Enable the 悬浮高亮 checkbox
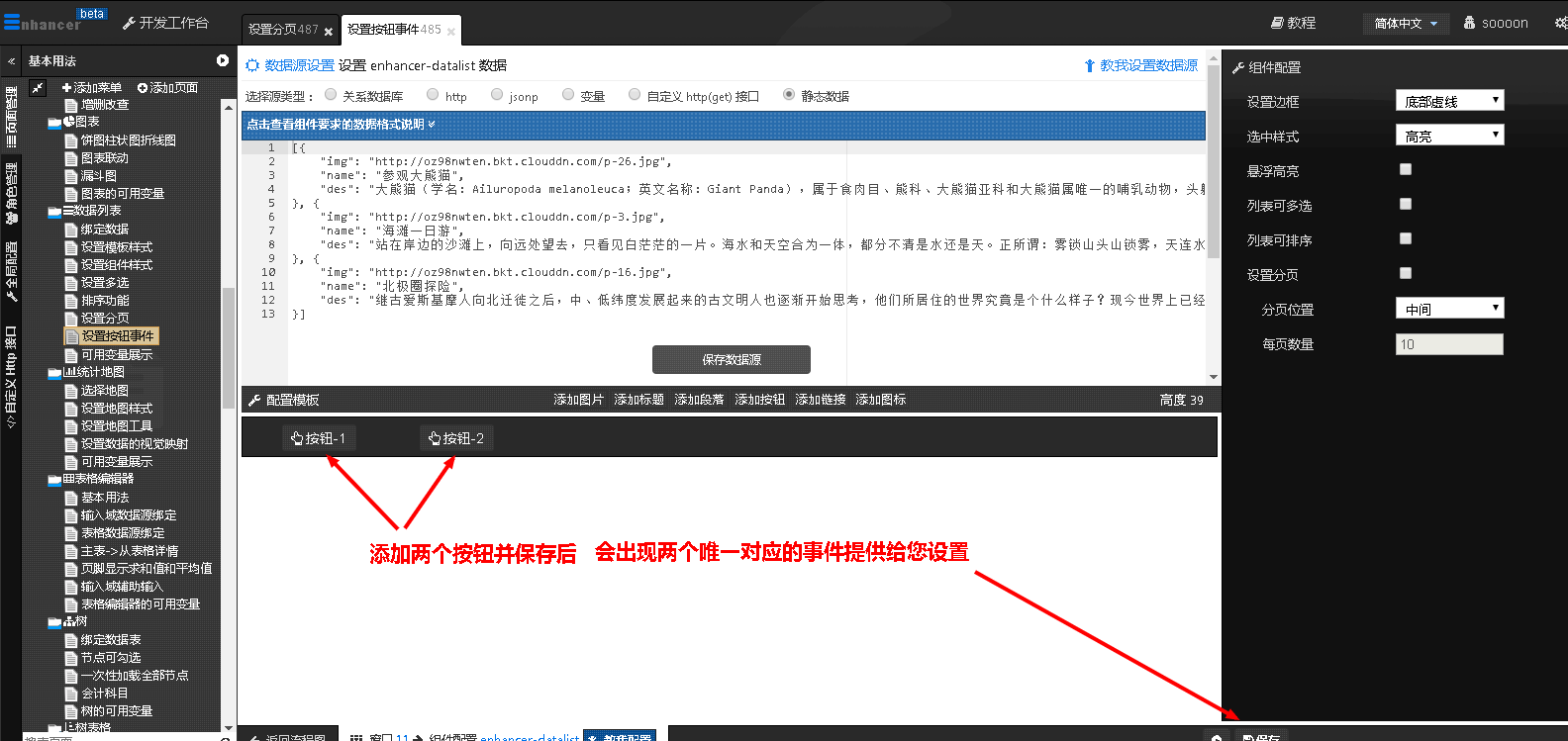 [1406, 169]
